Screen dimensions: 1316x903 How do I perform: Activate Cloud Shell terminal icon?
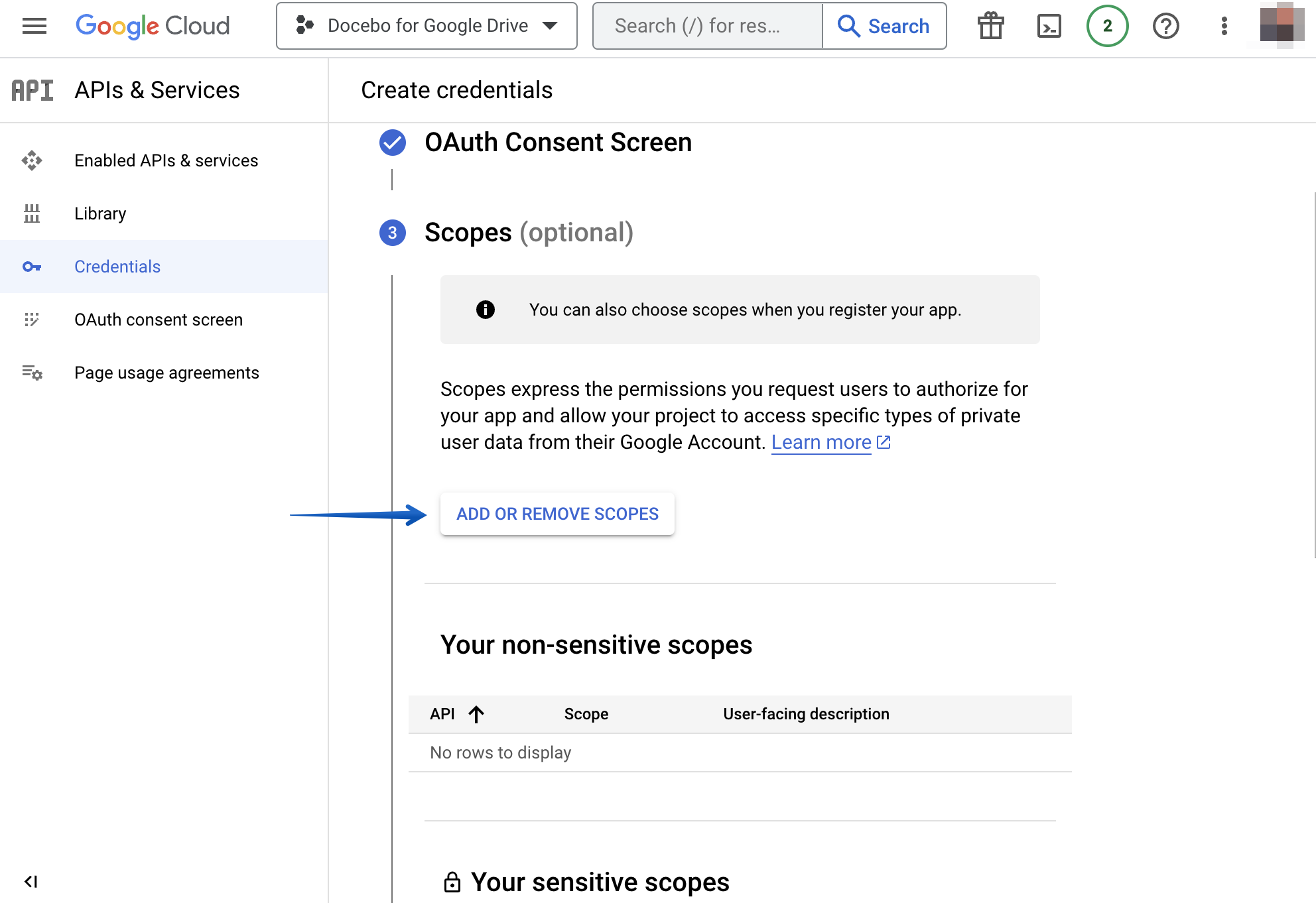(x=1049, y=26)
